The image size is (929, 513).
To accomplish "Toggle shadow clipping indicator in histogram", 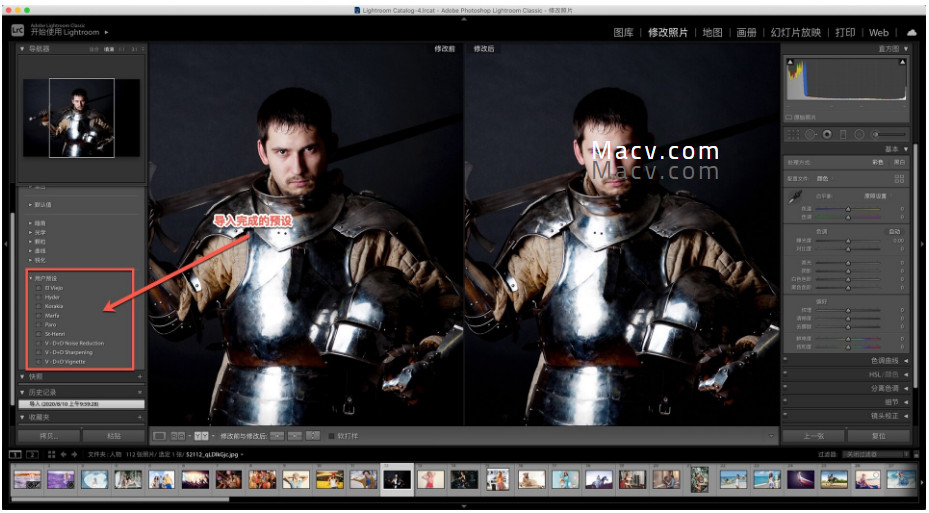I will tap(789, 62).
